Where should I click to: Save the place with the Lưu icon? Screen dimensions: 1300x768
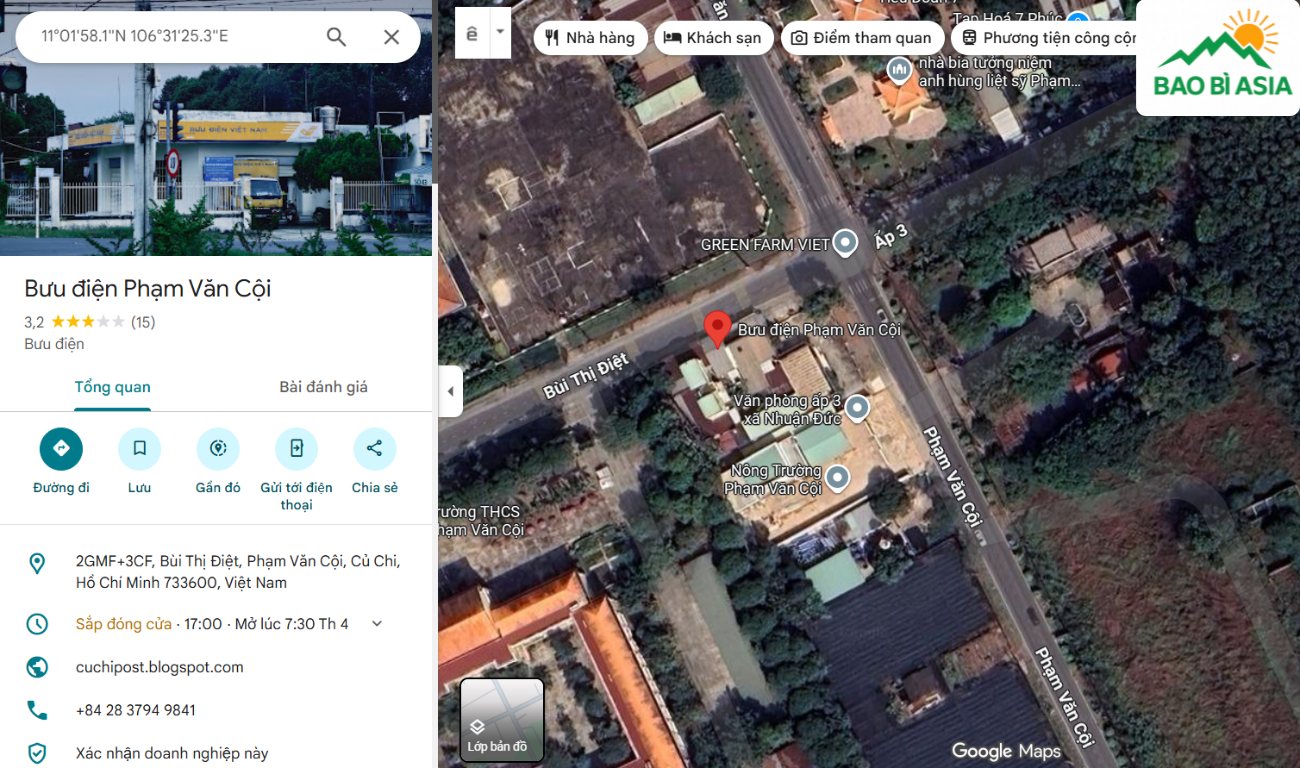point(139,449)
